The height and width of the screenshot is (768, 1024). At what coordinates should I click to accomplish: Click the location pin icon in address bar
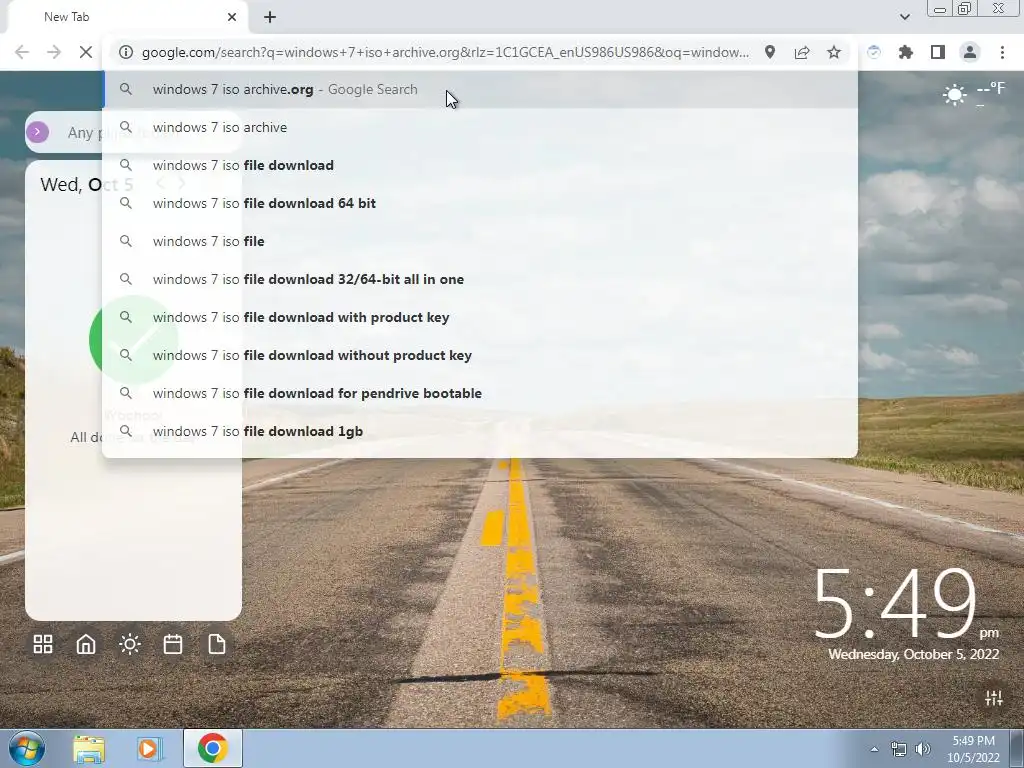(770, 52)
